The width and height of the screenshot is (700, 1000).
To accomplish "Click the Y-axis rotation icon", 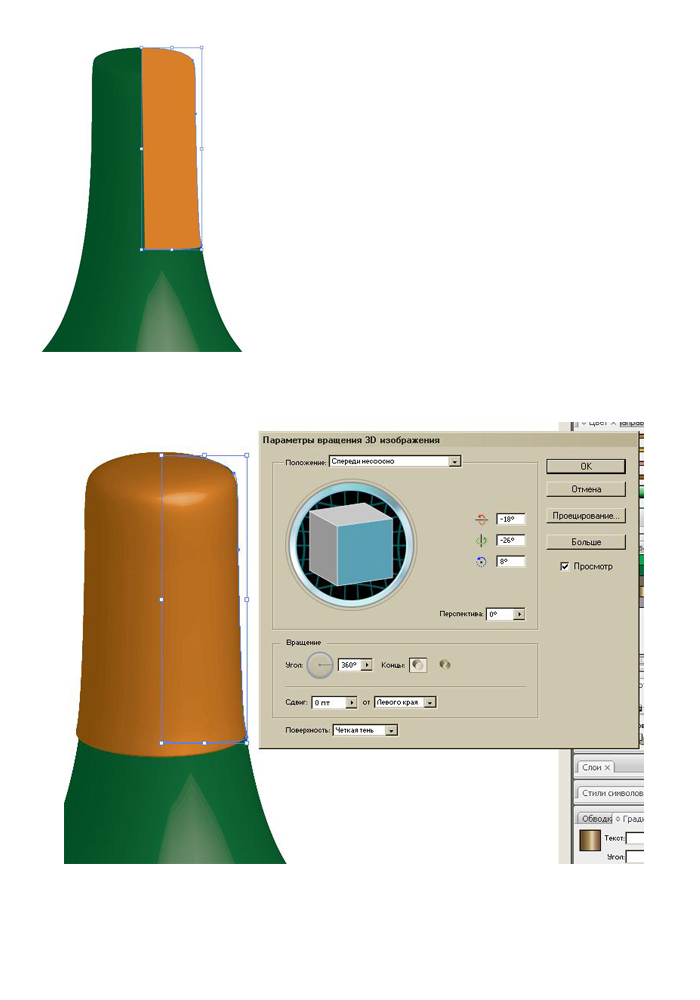I will point(481,541).
